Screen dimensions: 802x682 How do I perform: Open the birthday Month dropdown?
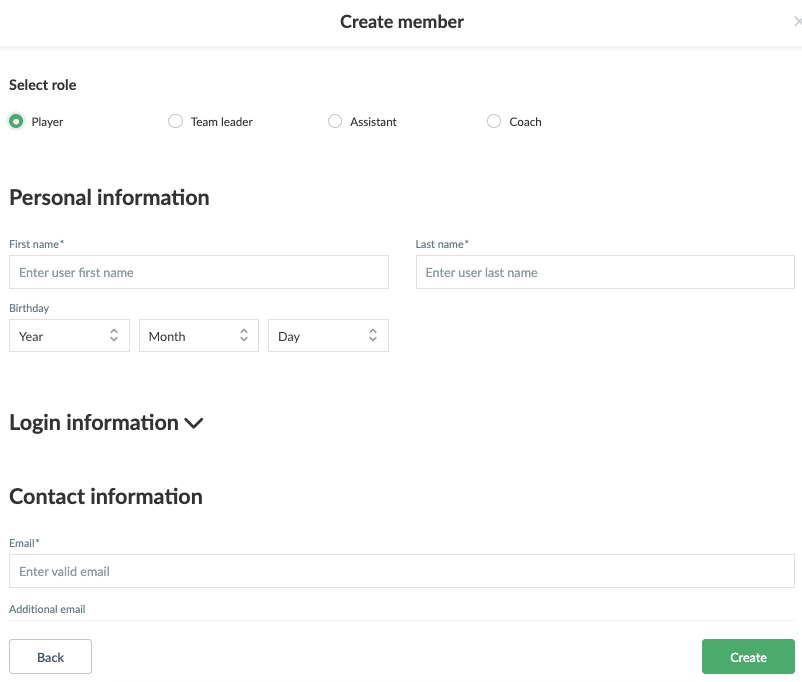199,336
